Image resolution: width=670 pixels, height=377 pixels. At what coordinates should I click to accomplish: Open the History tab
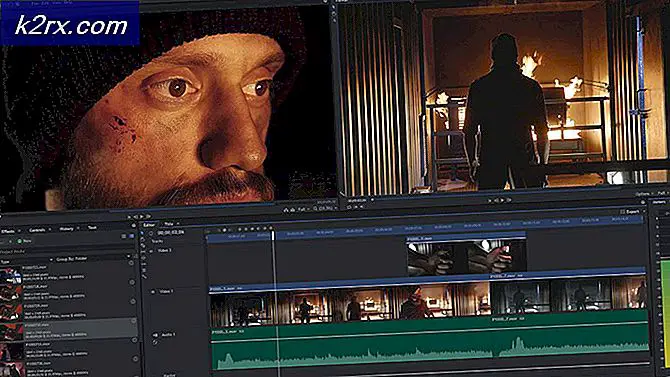coord(66,229)
